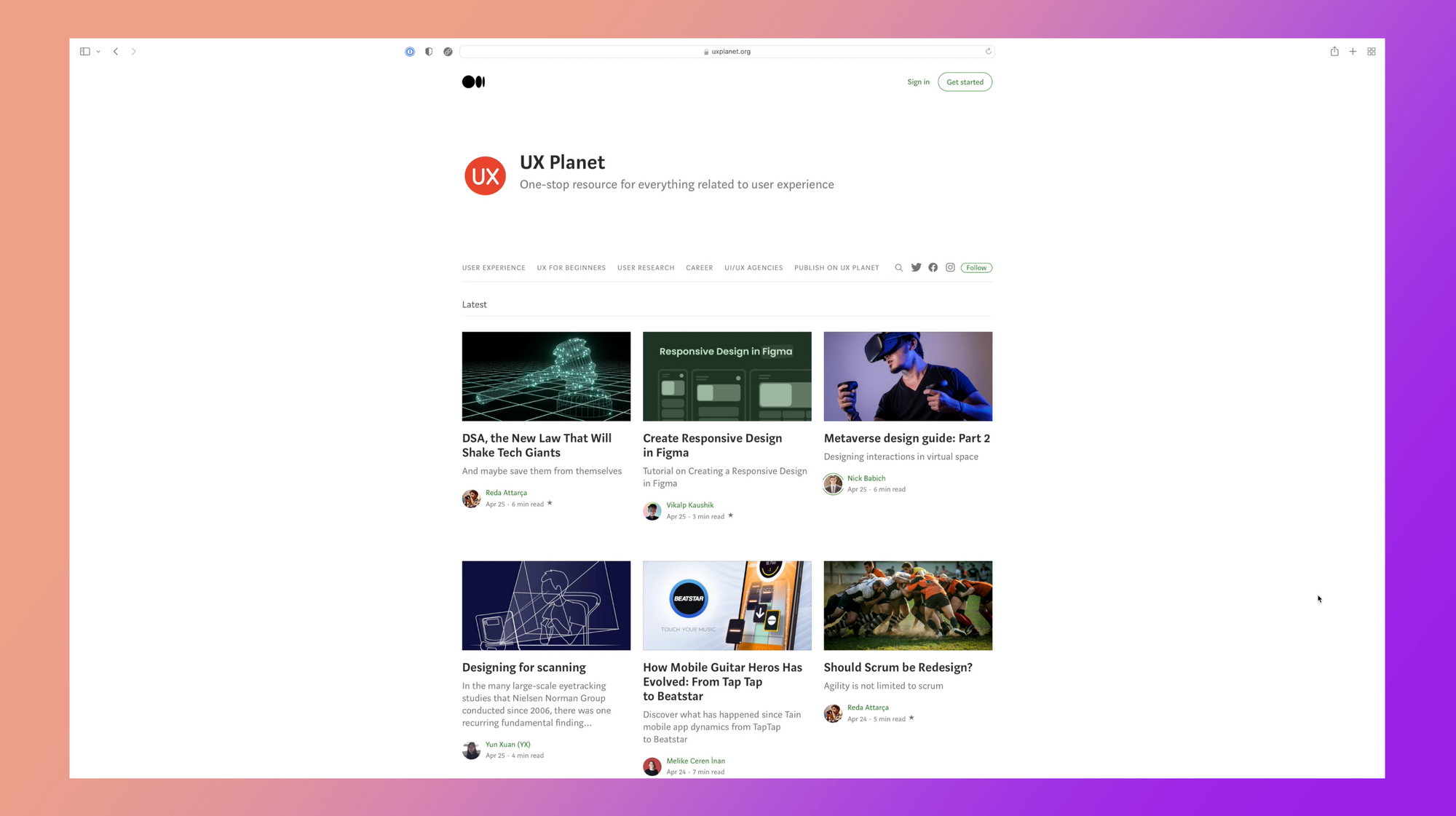Click the Facebook icon on UX Planet
The width and height of the screenshot is (1456, 816).
(932, 267)
